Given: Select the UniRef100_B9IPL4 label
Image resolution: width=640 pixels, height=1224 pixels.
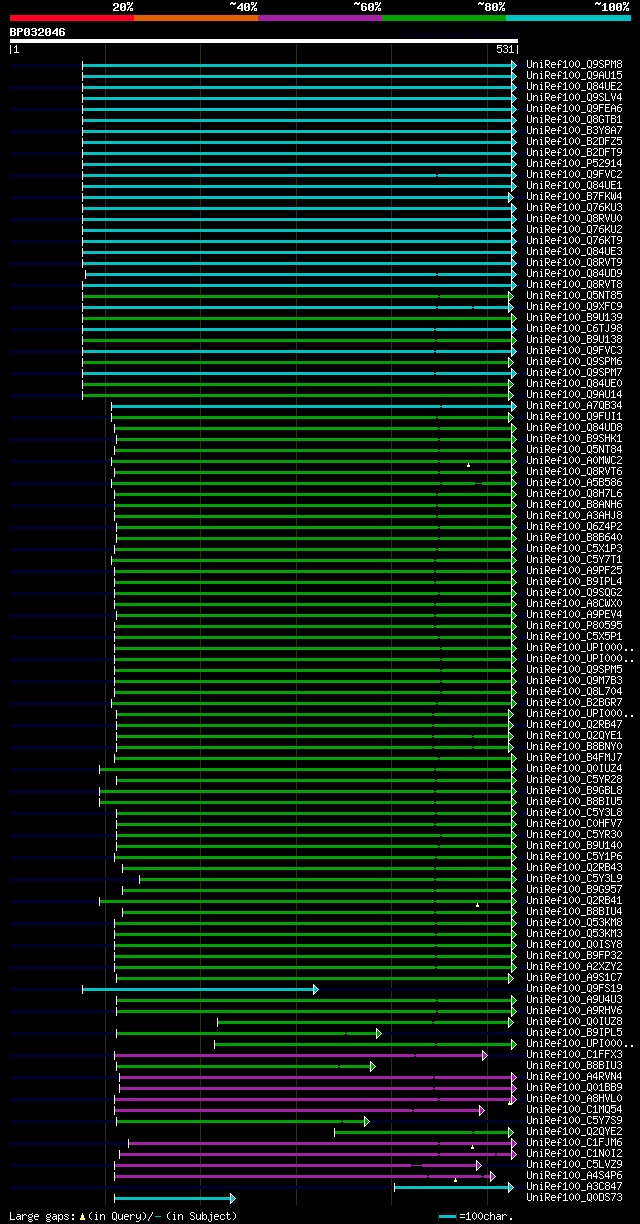Looking at the screenshot, I should [575, 581].
